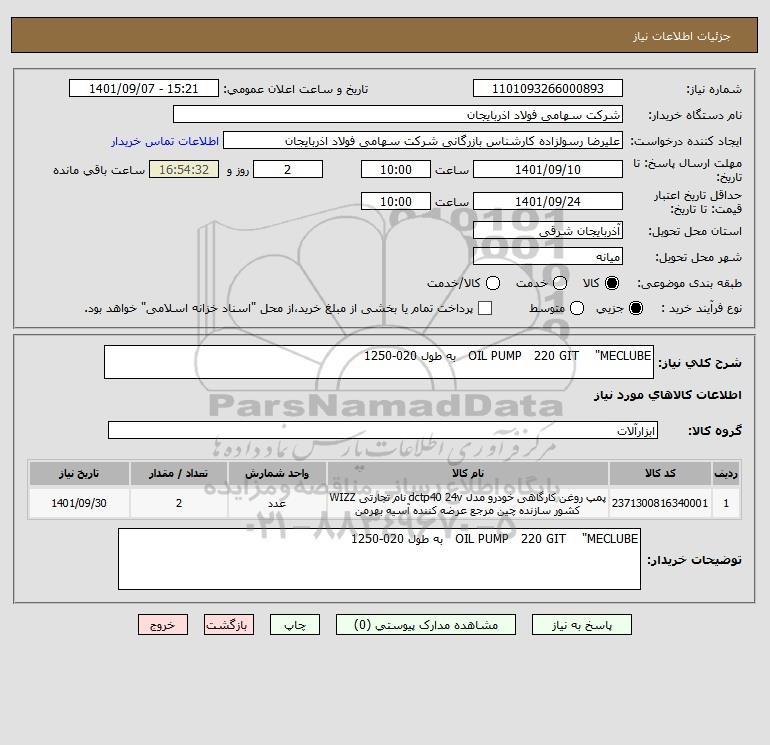Click مشاهده مدارک پیوستی (0) button
Viewport: 770px width, 745px height.
(426, 625)
